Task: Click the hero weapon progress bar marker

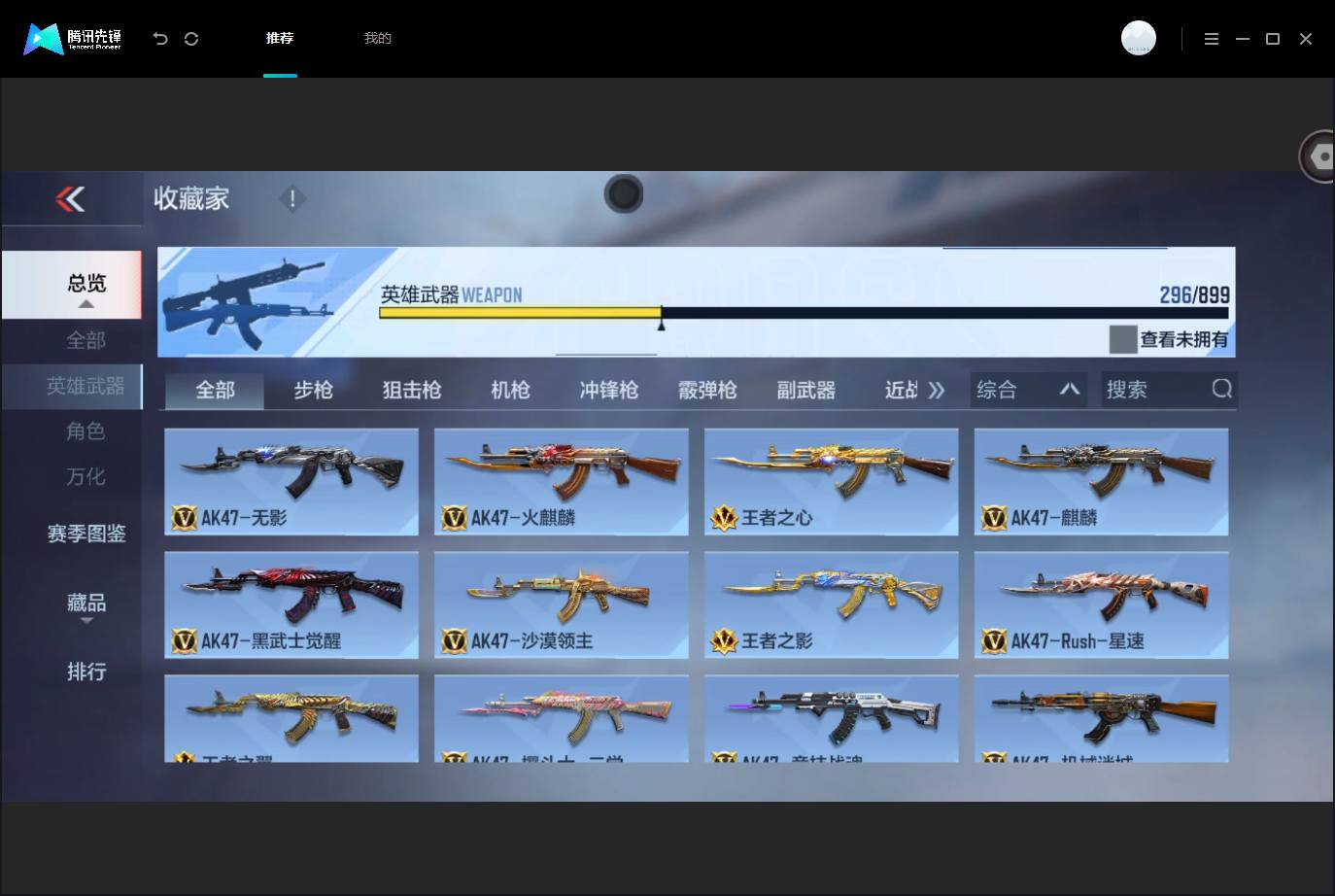Action: coord(662,318)
